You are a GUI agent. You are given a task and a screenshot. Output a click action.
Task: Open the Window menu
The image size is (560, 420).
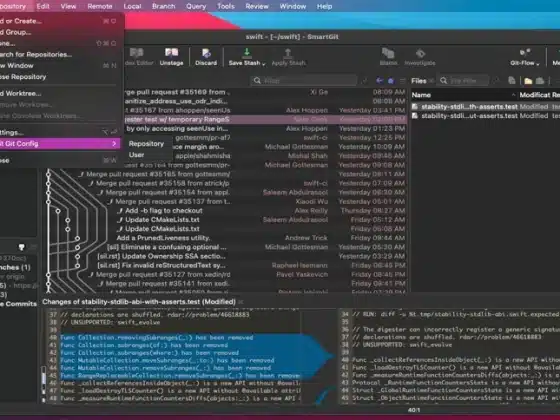[292, 6]
